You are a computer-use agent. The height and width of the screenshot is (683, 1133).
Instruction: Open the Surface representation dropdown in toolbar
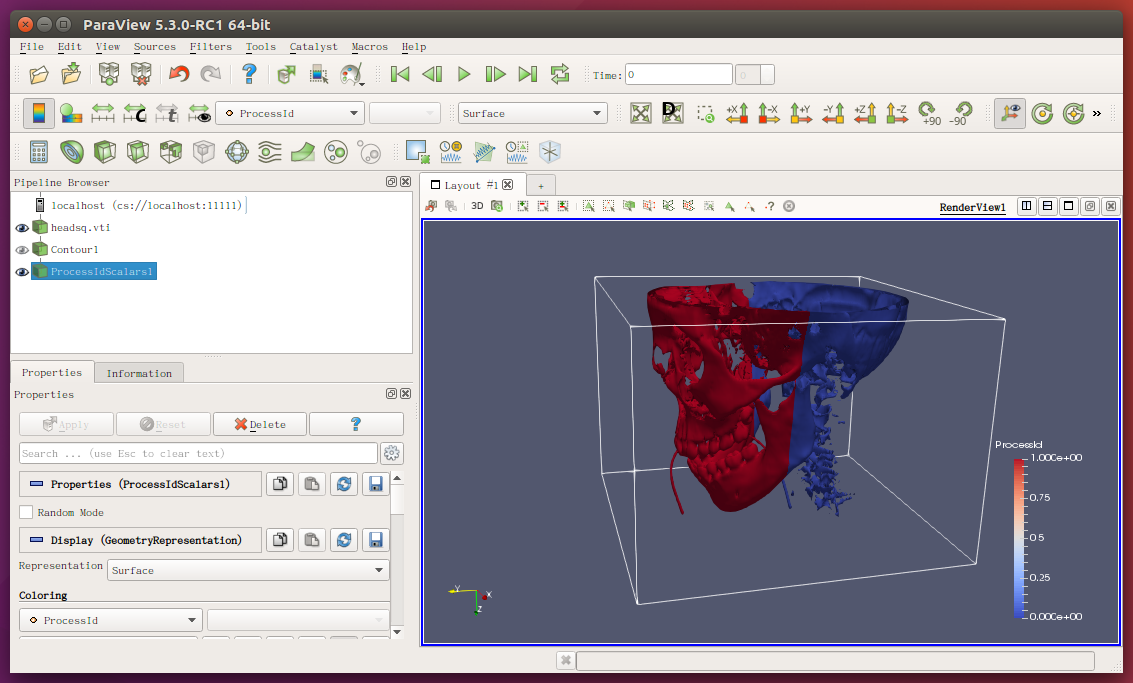point(532,113)
